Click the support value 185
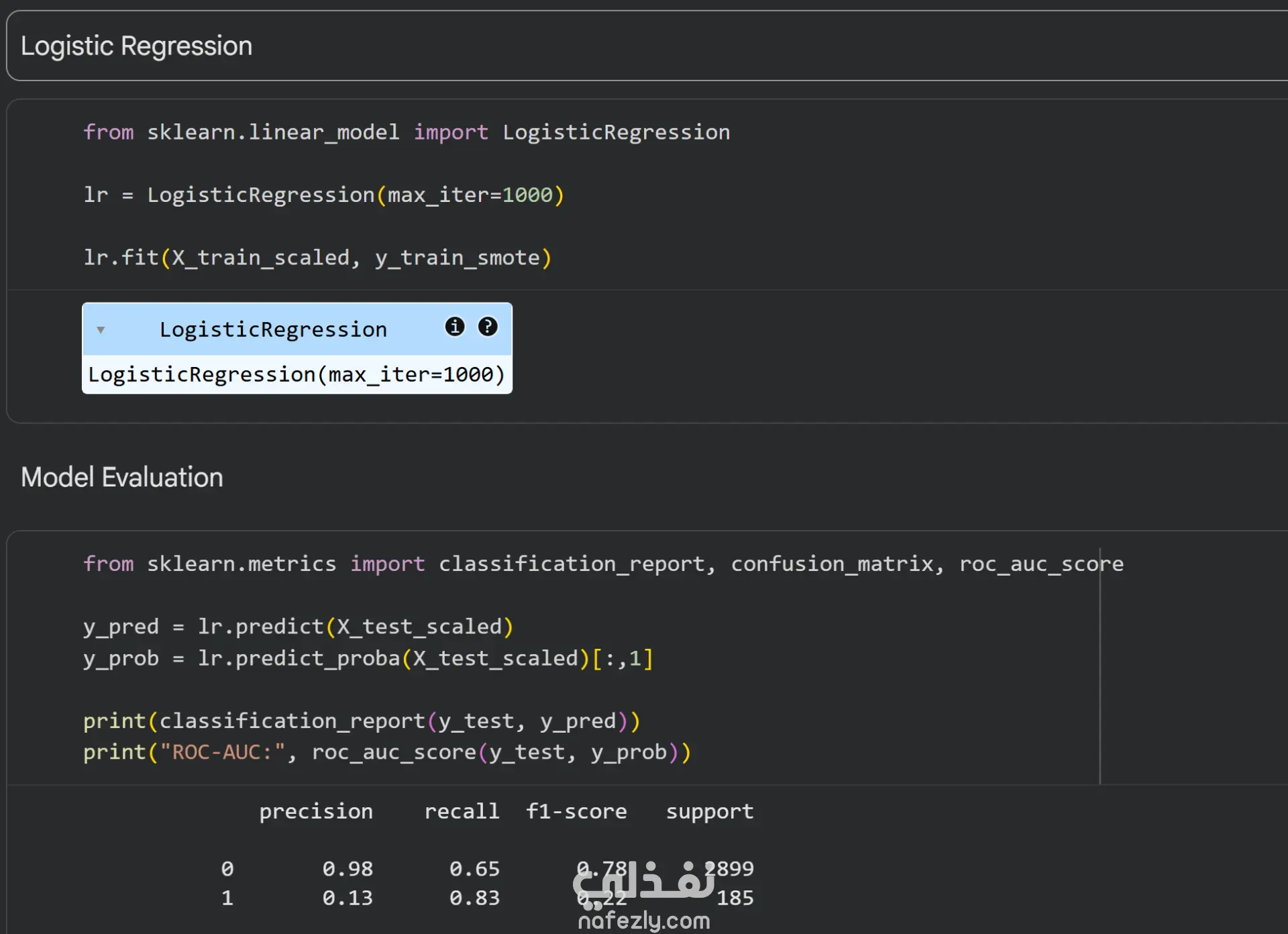Image resolution: width=1288 pixels, height=934 pixels. pyautogui.click(x=735, y=898)
